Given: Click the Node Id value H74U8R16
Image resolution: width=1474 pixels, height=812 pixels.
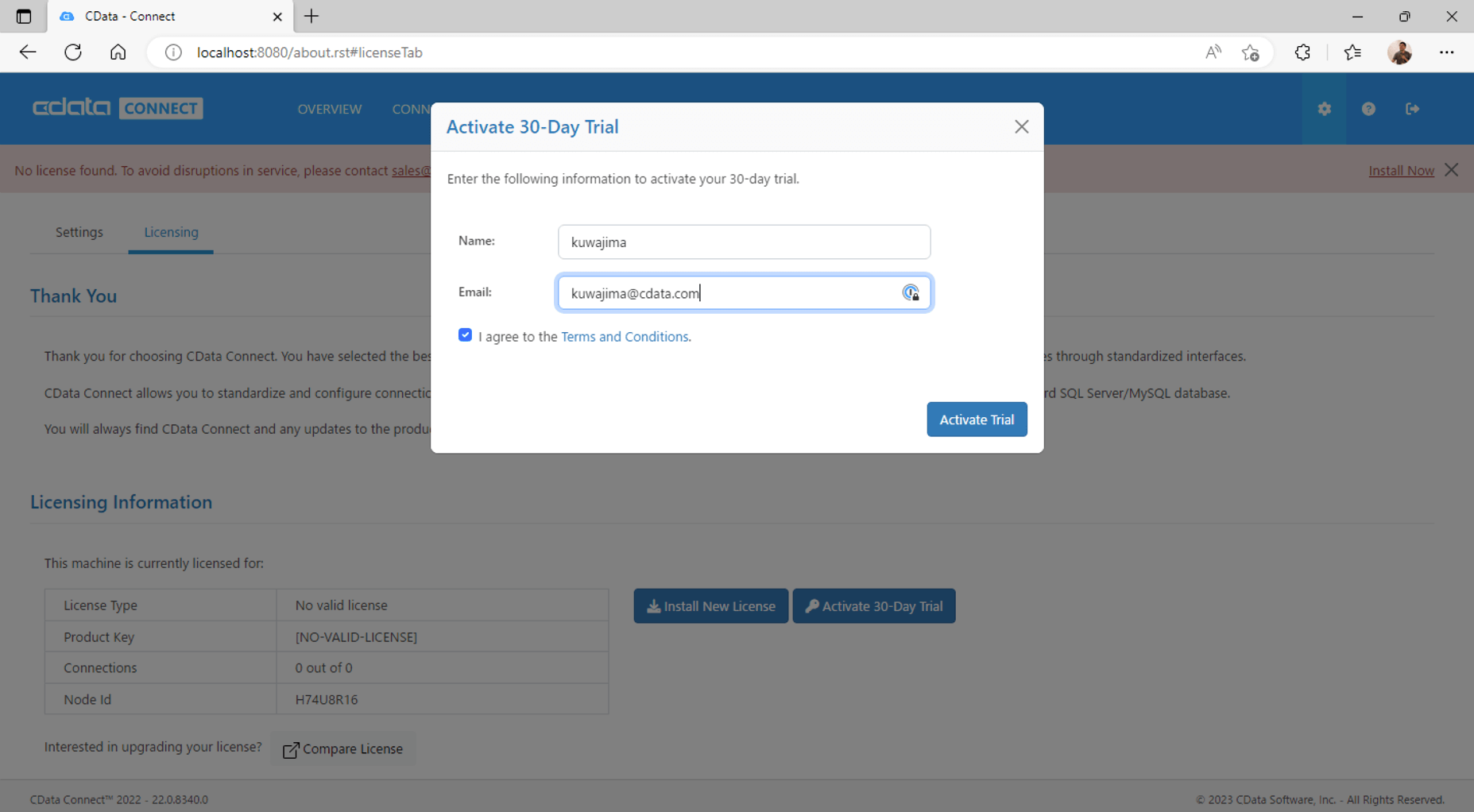Looking at the screenshot, I should tap(327, 699).
